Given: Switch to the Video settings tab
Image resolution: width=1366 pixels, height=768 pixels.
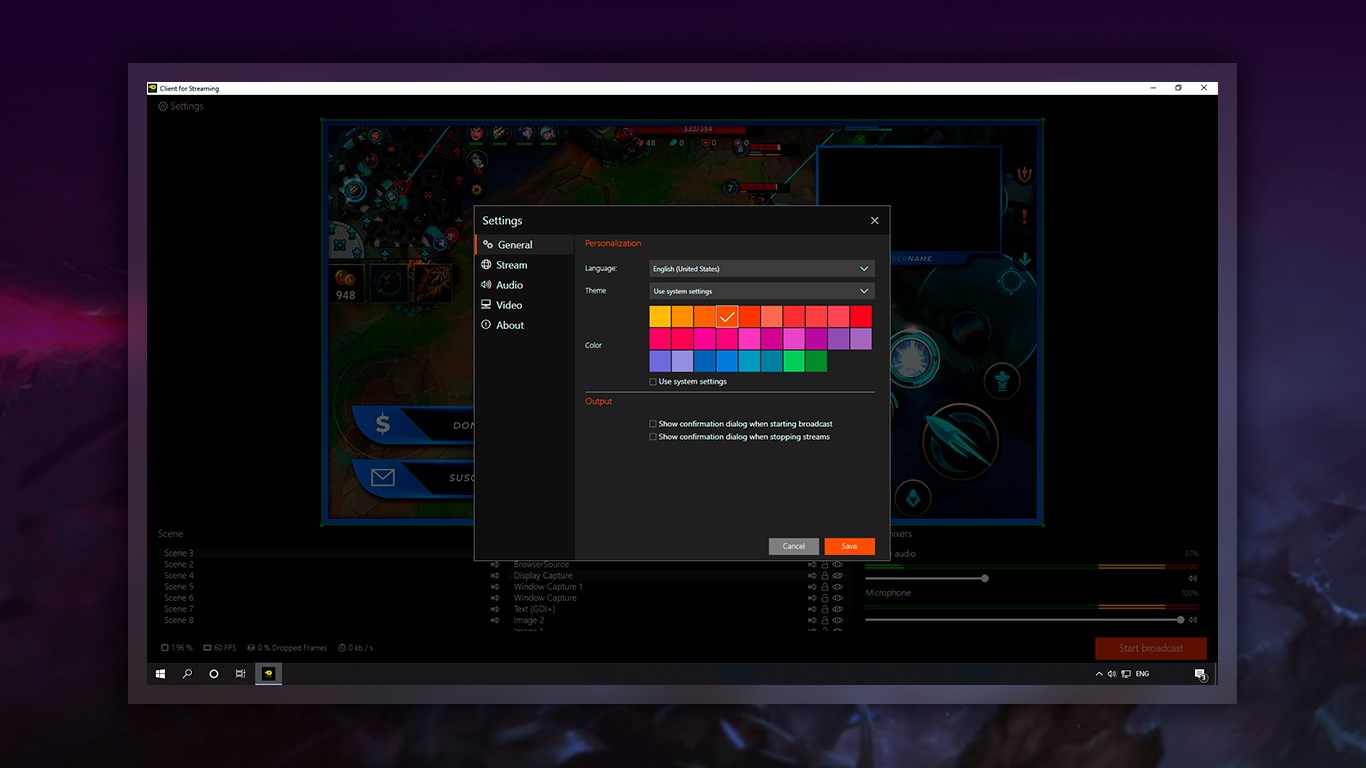Looking at the screenshot, I should pyautogui.click(x=524, y=305).
